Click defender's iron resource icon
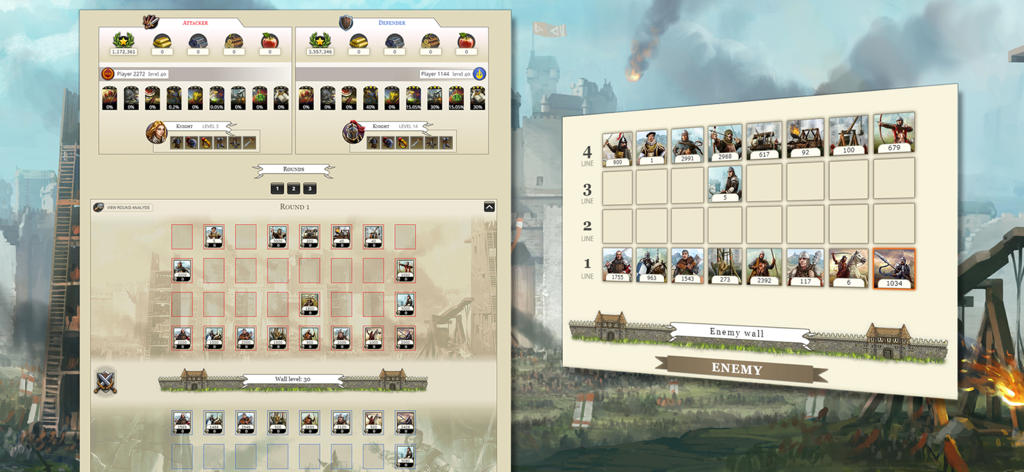The height and width of the screenshot is (472, 1024). click(394, 40)
